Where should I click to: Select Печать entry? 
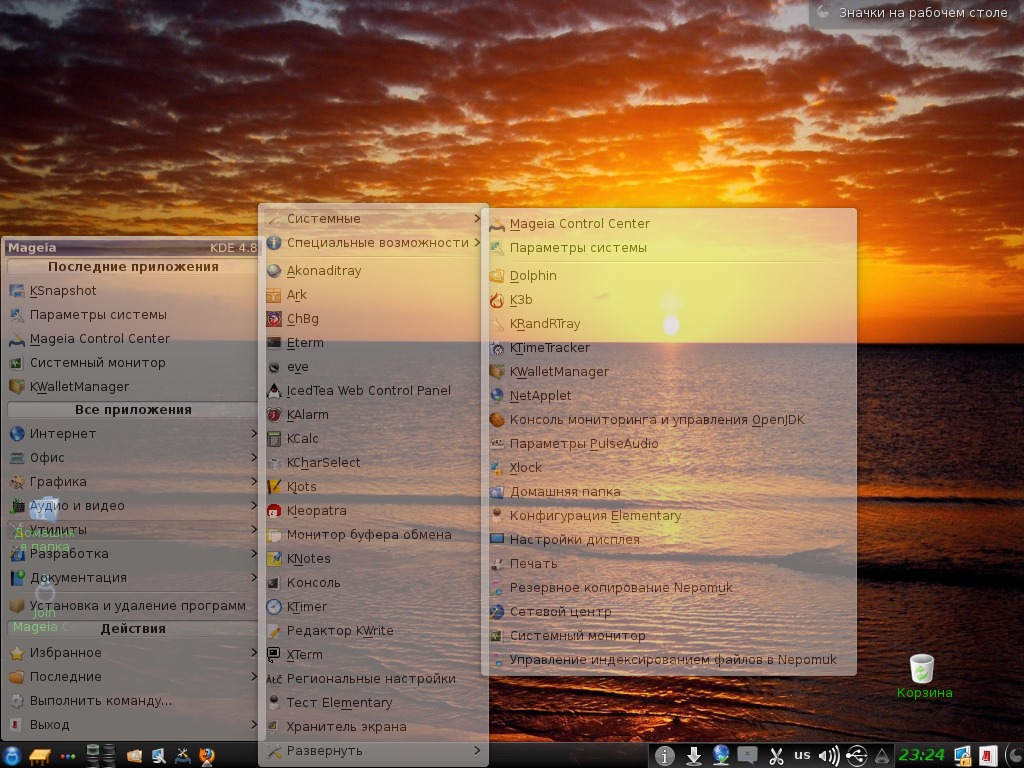click(x=669, y=564)
